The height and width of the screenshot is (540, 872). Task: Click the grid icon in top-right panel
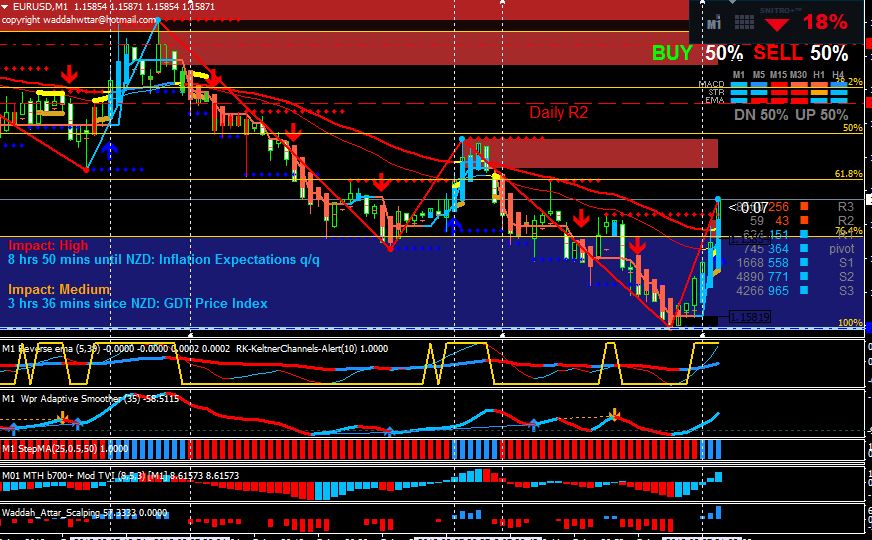[744, 22]
